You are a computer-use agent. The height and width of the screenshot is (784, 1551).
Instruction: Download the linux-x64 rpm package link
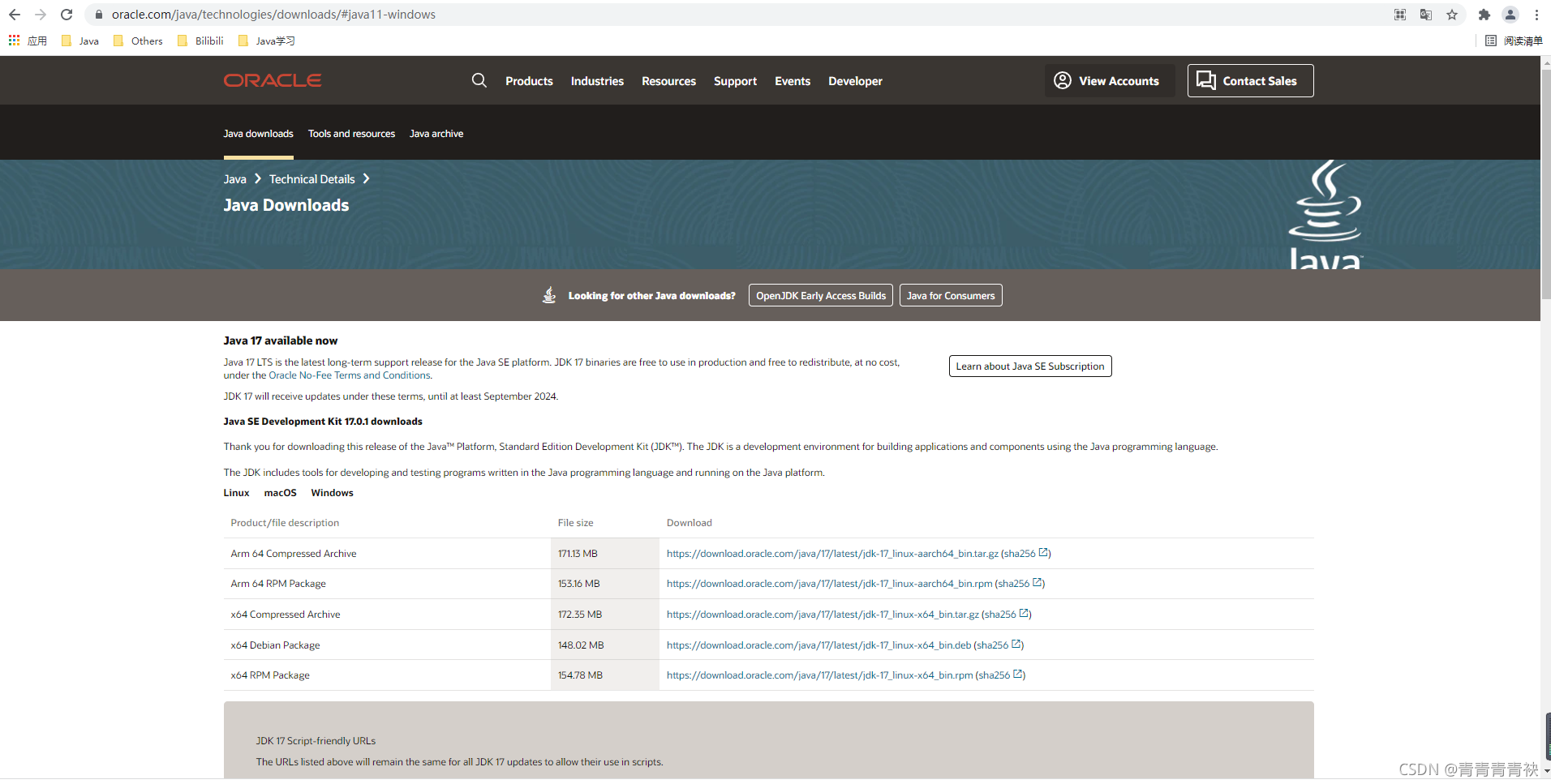pyautogui.click(x=819, y=675)
